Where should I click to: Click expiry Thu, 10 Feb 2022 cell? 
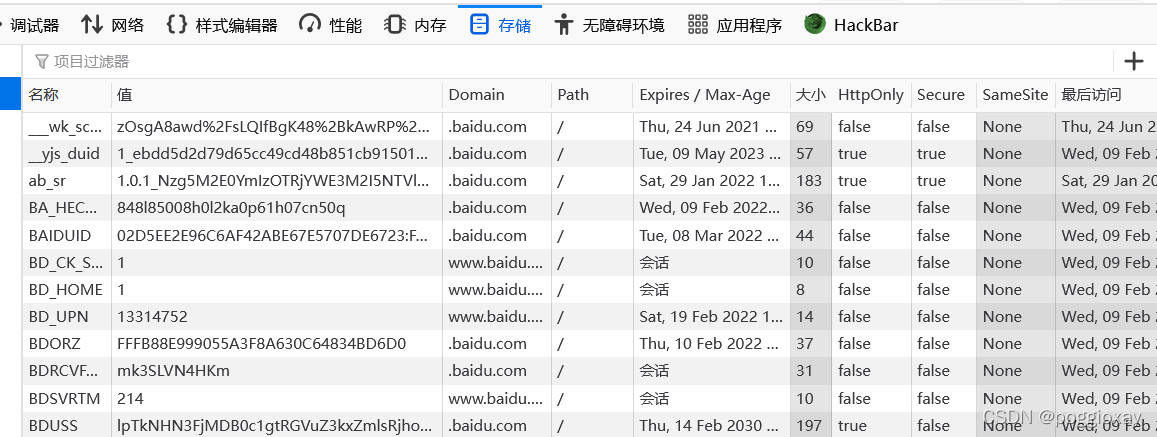(711, 344)
